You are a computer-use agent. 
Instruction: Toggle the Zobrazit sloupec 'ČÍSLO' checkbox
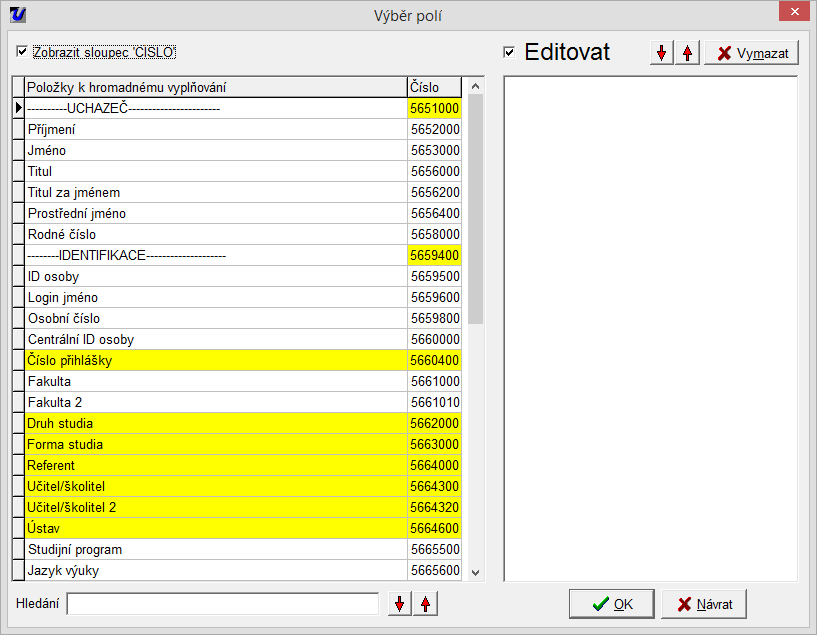pyautogui.click(x=22, y=51)
